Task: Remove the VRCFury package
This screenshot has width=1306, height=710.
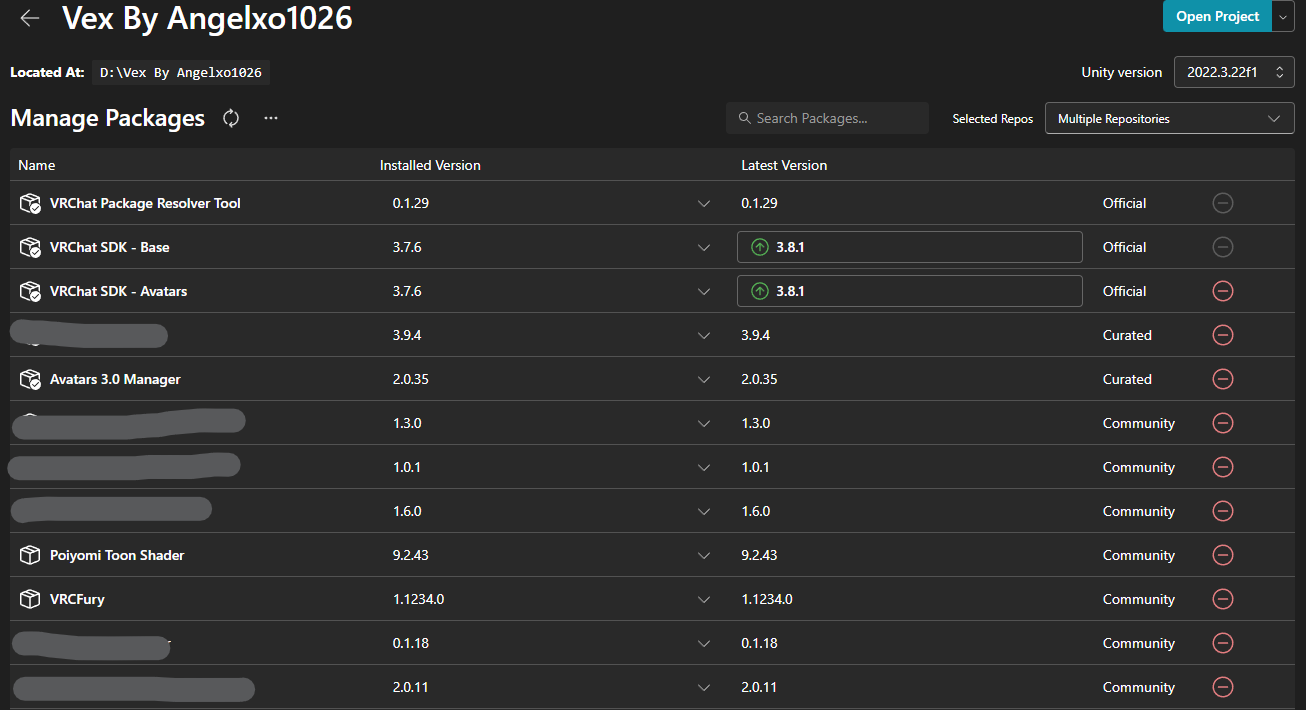Action: pyautogui.click(x=1222, y=599)
